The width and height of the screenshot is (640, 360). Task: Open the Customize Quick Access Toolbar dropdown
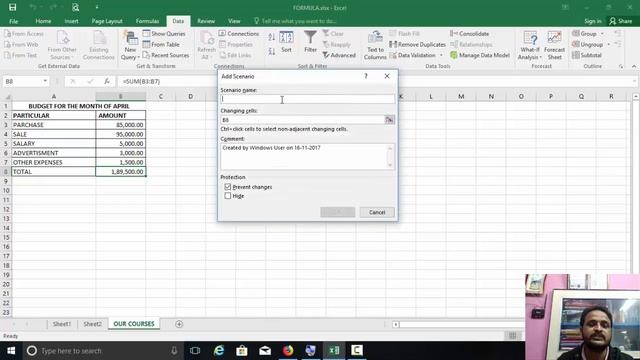point(97,7)
